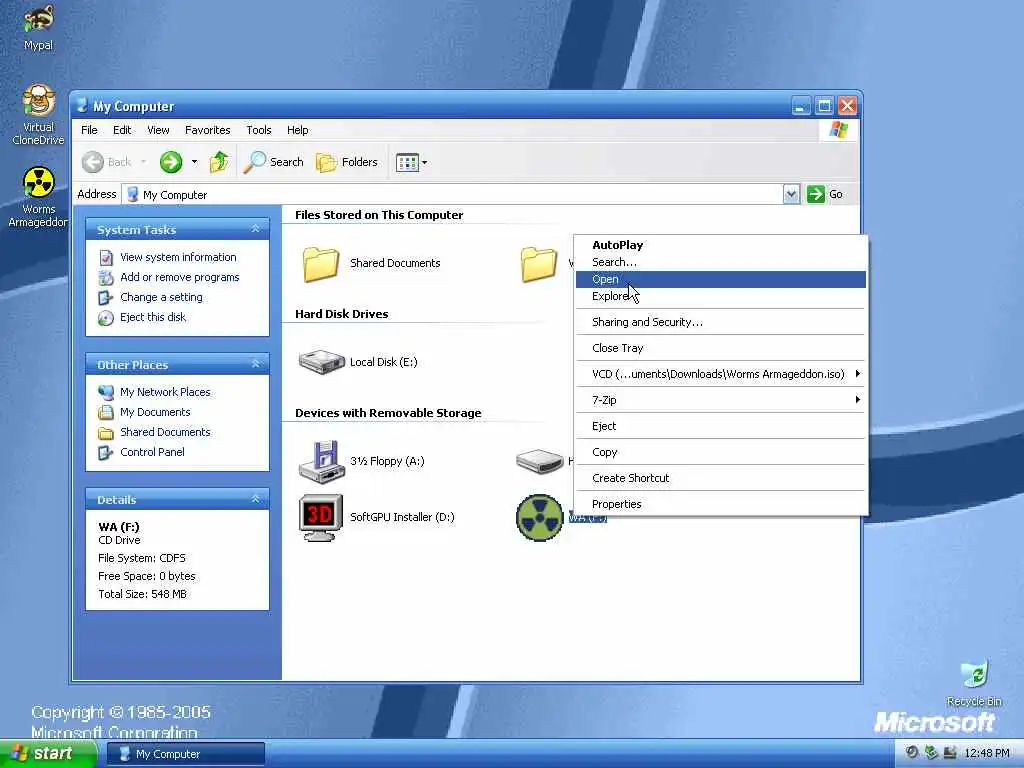Expand the 7-Zip submenu
Viewport: 1024px width, 768px height.
720,400
